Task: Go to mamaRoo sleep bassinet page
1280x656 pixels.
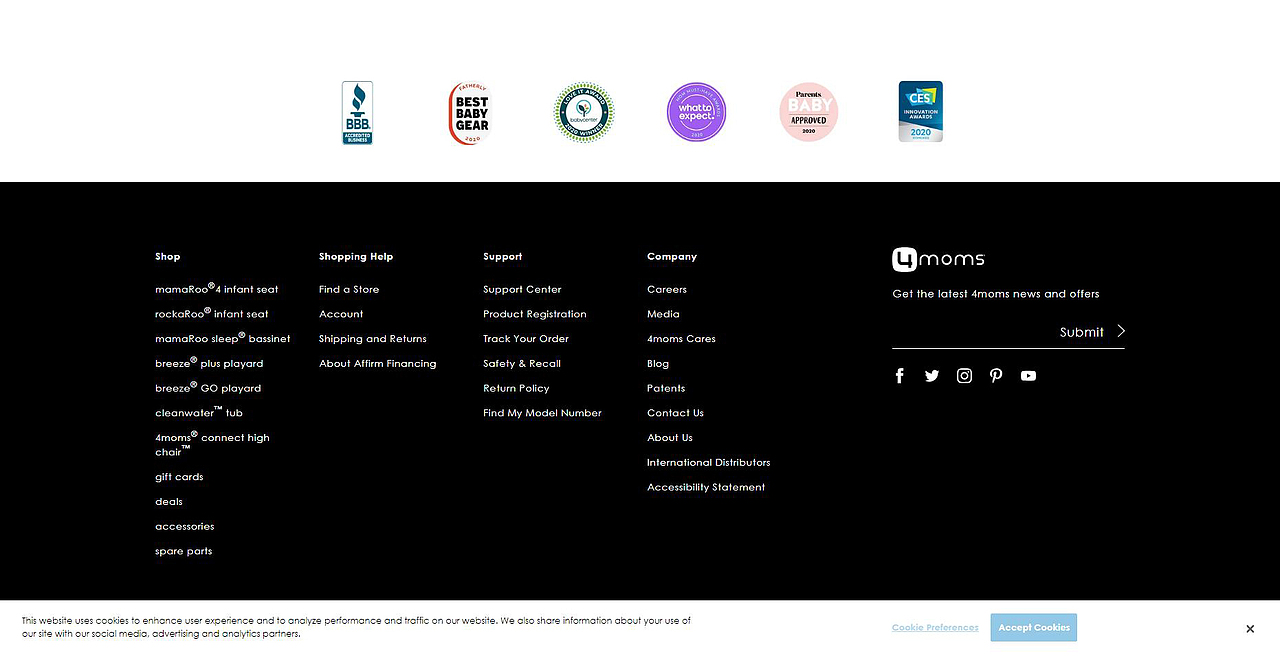Action: tap(223, 338)
